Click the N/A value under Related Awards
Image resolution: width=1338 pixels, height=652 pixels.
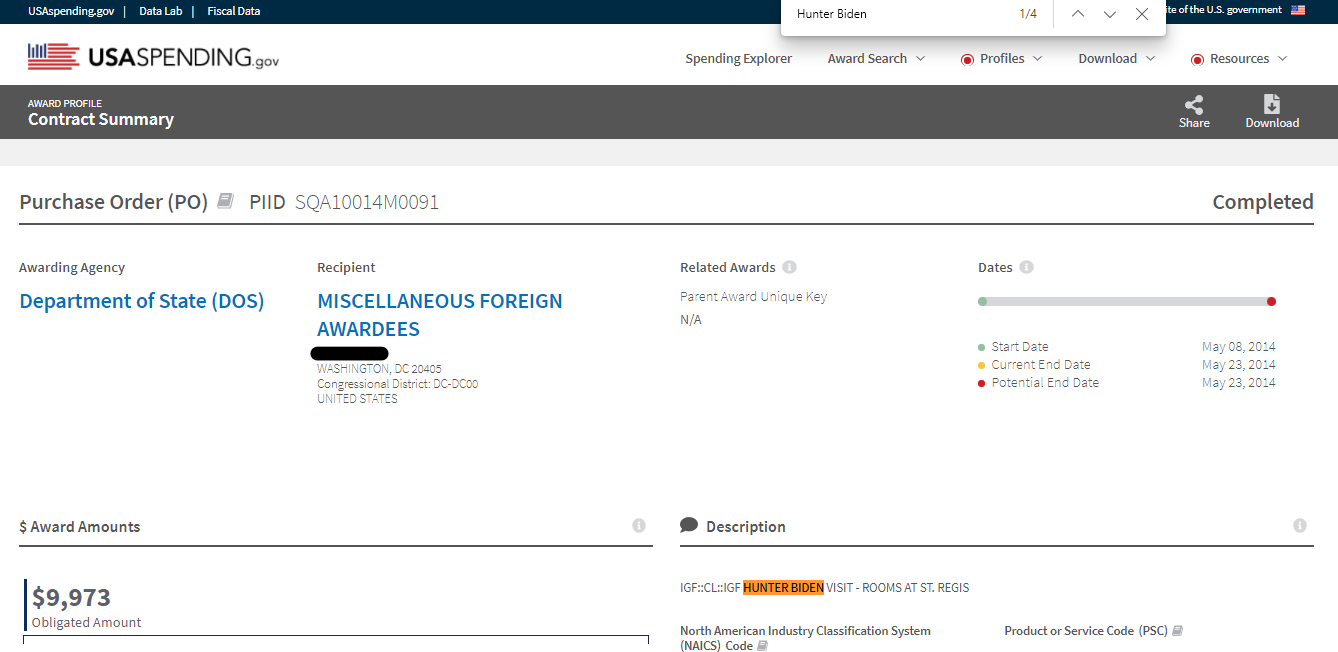click(x=691, y=320)
